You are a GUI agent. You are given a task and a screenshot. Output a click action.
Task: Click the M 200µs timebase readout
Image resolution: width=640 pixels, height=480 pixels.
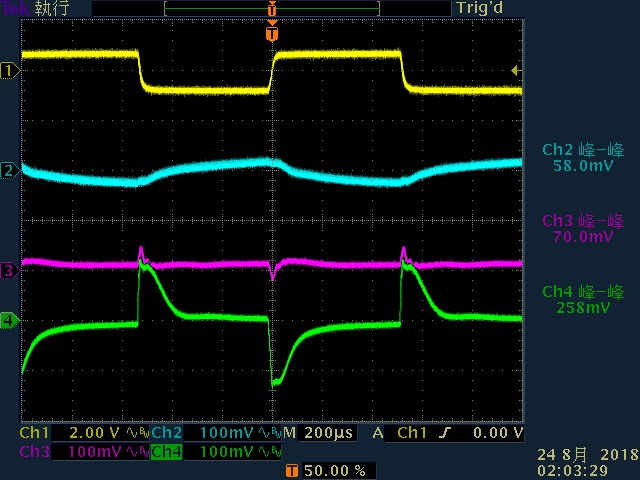tap(318, 433)
